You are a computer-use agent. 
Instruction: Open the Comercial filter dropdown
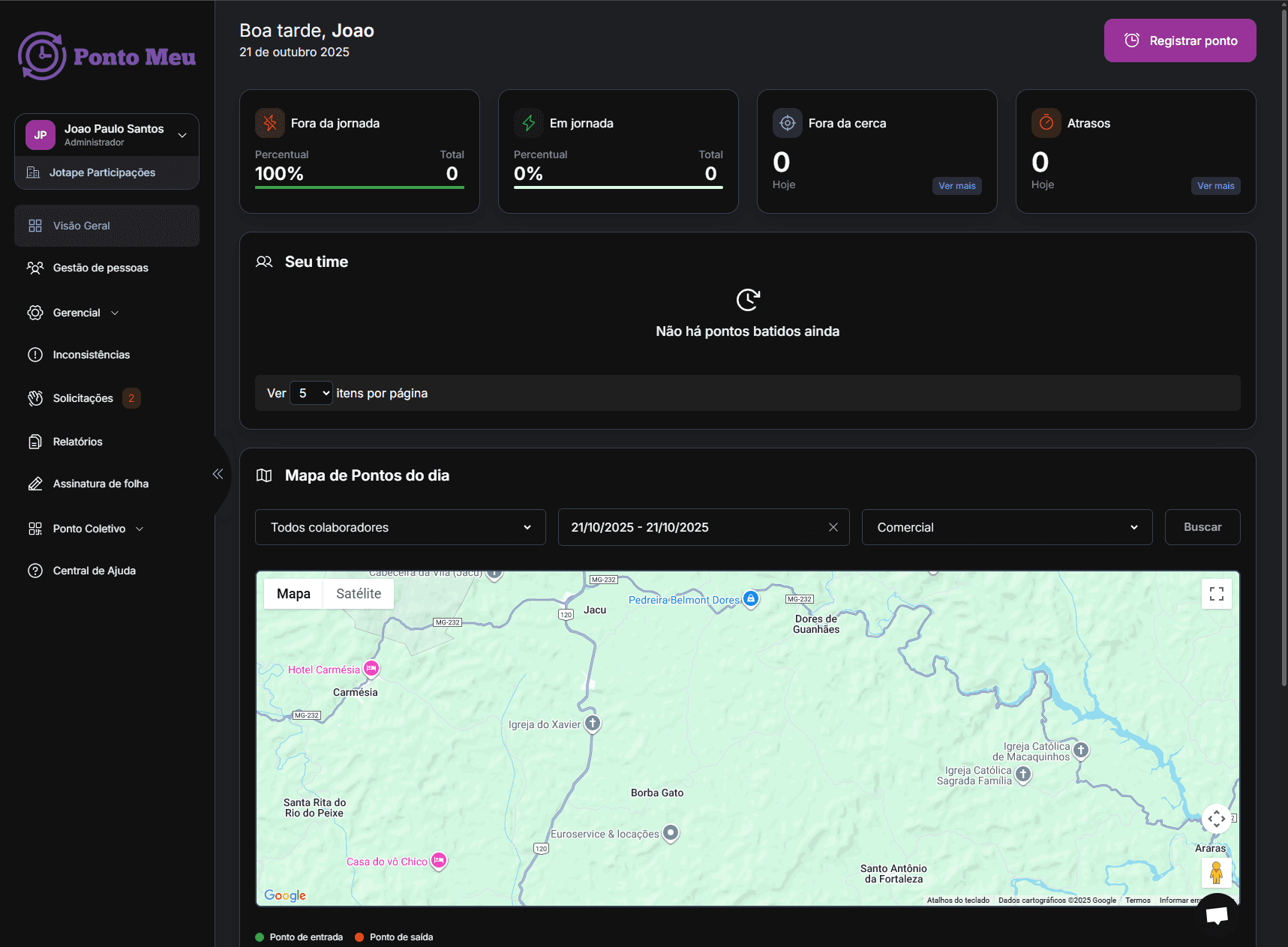point(1007,527)
